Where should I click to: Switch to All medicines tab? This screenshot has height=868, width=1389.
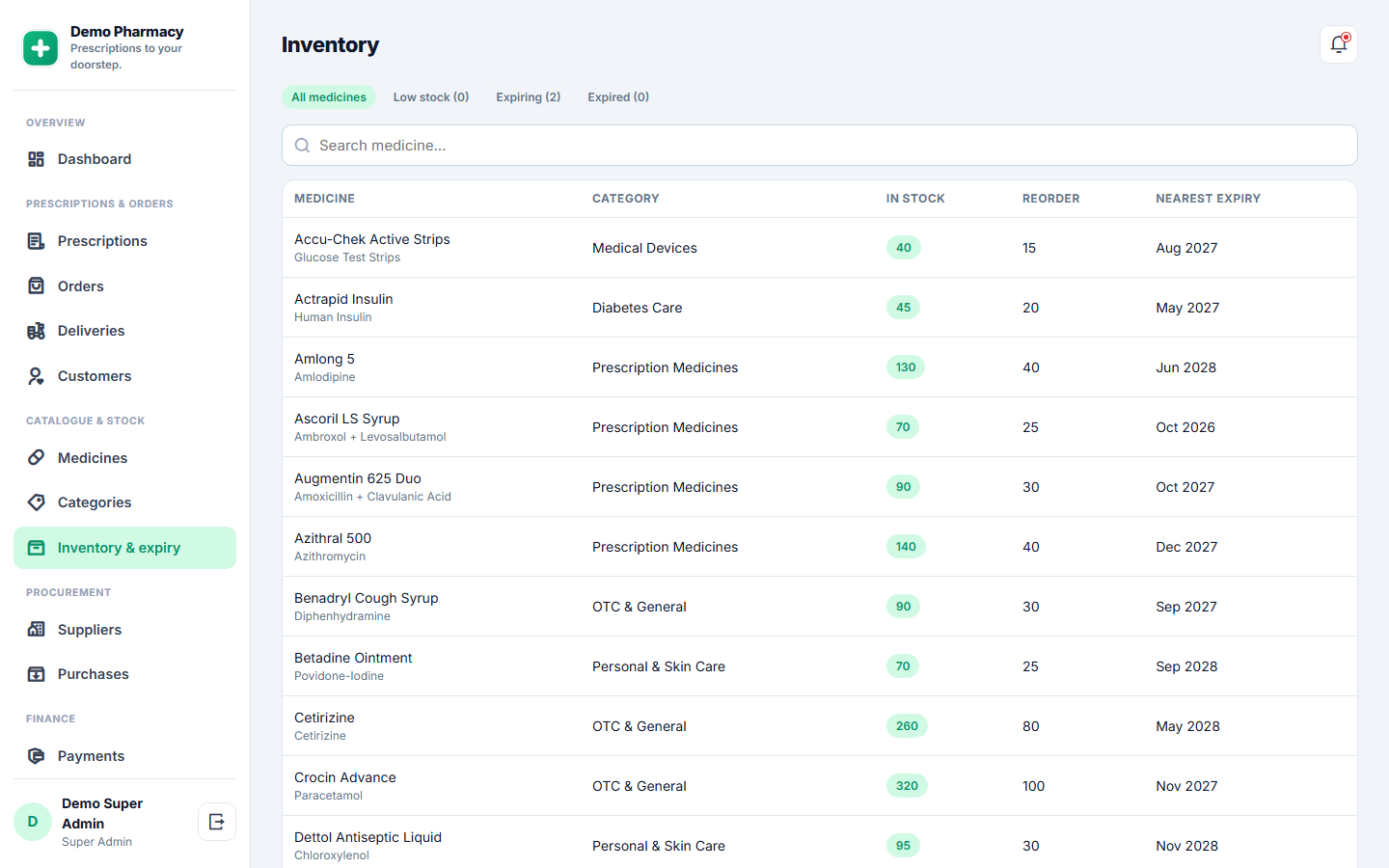point(329,97)
